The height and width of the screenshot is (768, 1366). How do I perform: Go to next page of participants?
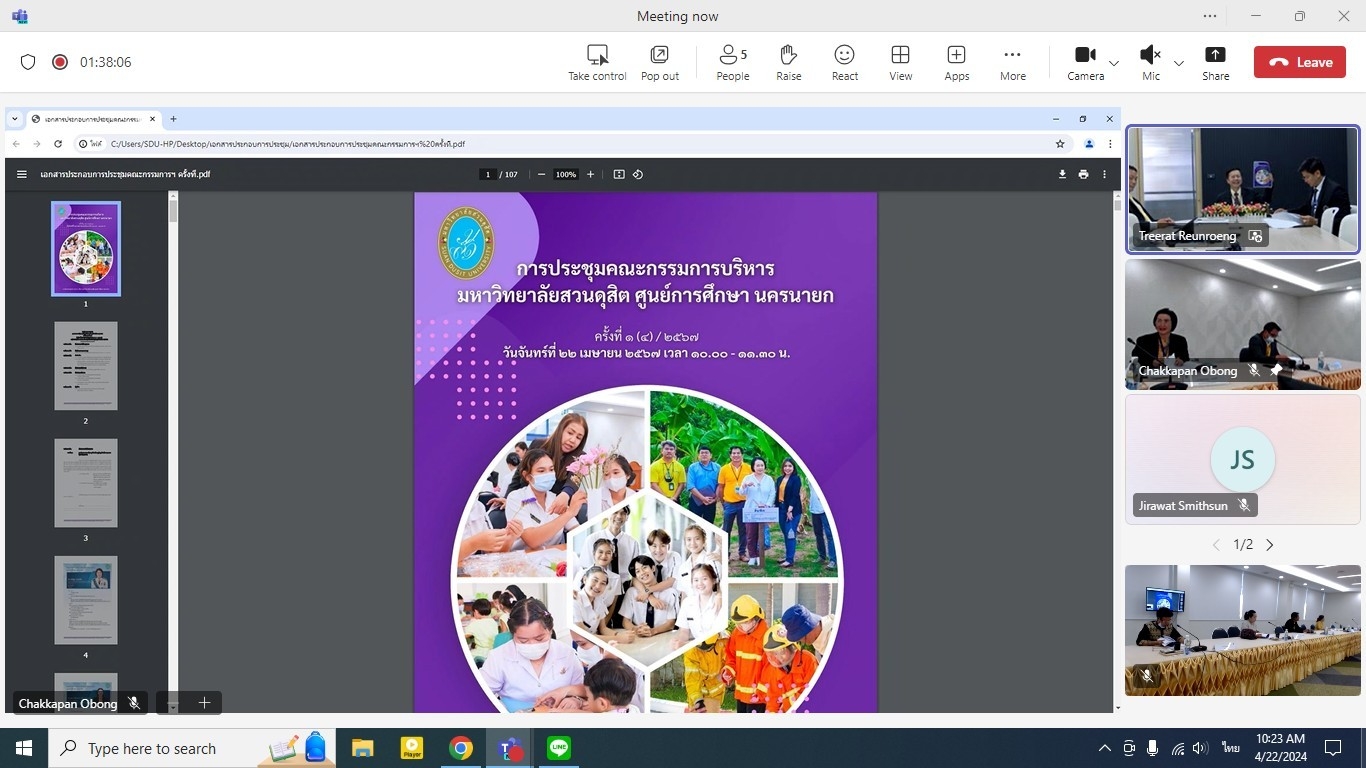[x=1270, y=545]
